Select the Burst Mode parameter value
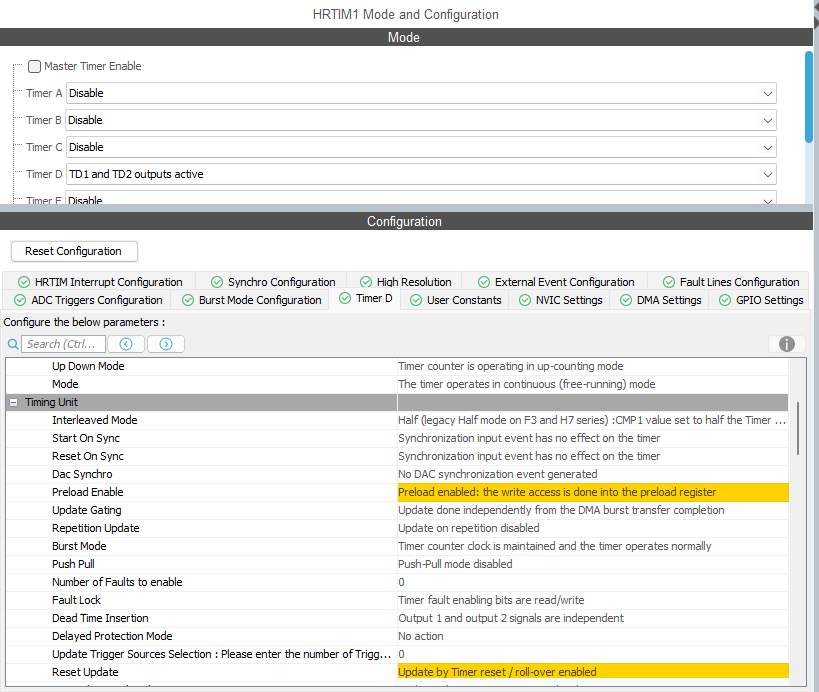 [x=593, y=546]
